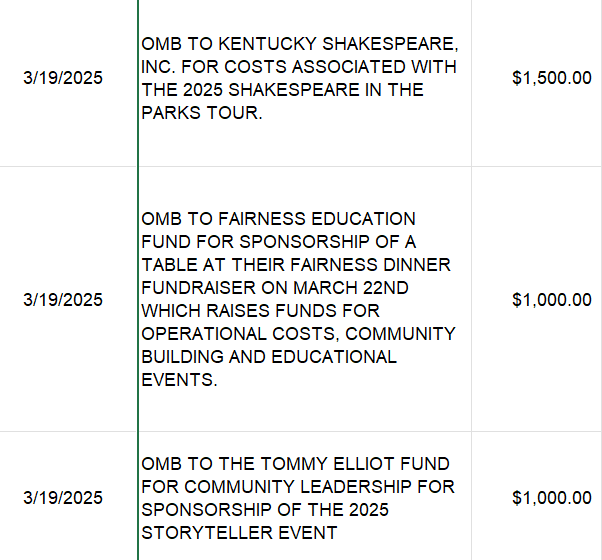Select the date cell beside Tommy Elliot Fund
This screenshot has width=602, height=560.
[x=62, y=498]
